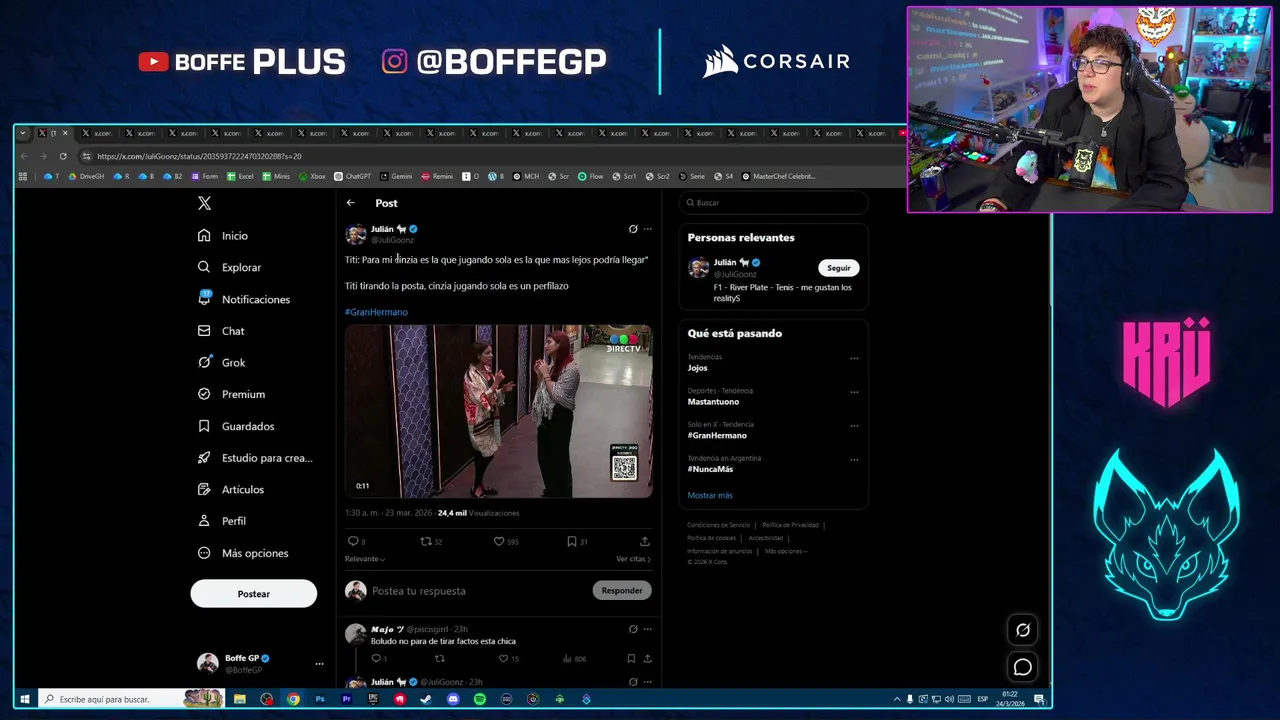
Task: Open Inicio in the X sidebar
Action: click(223, 236)
